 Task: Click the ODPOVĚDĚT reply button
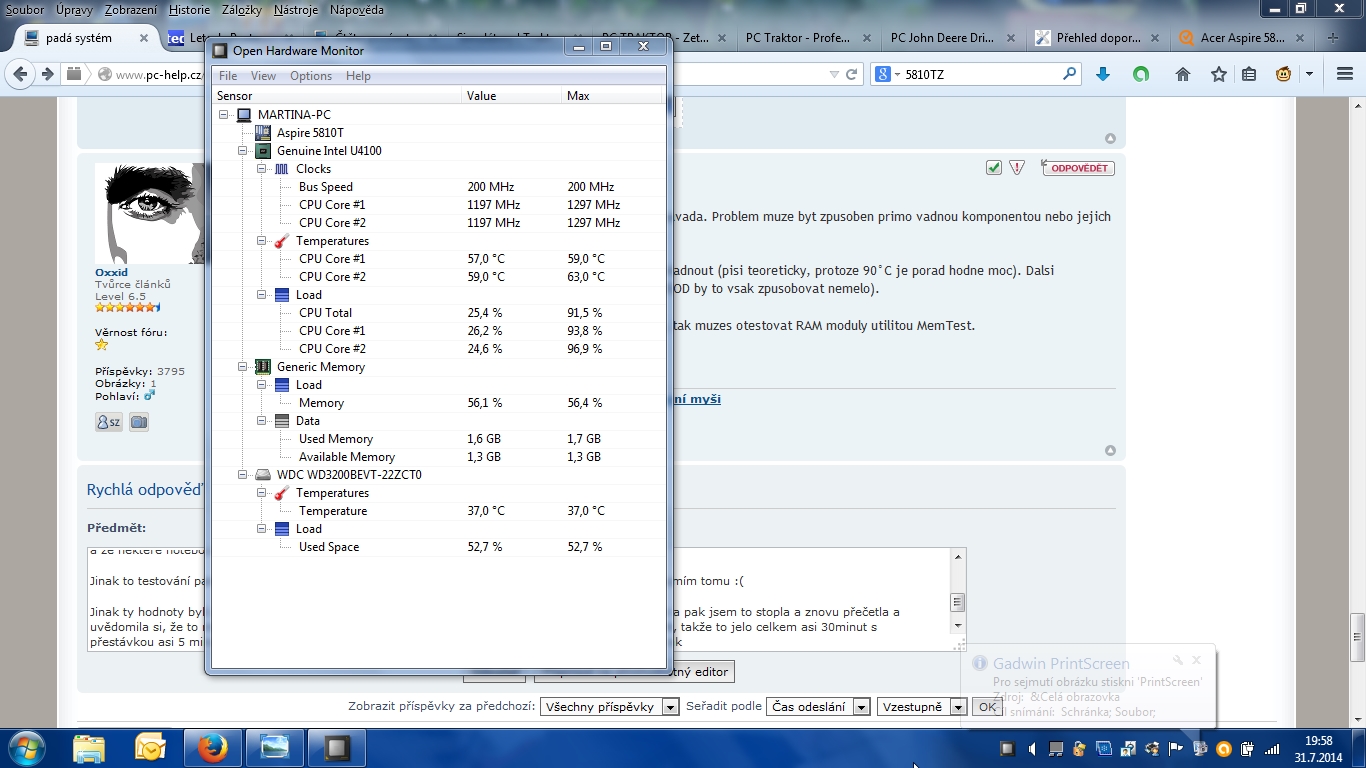click(1078, 168)
